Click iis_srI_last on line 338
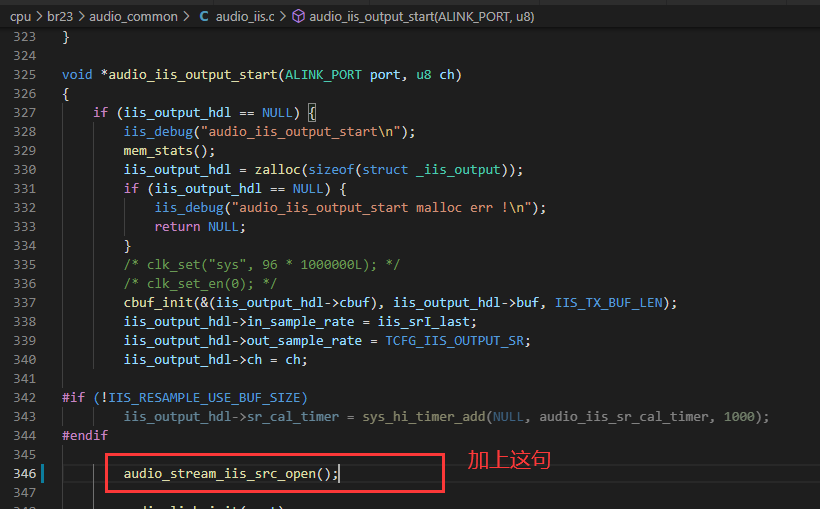 [x=424, y=322]
